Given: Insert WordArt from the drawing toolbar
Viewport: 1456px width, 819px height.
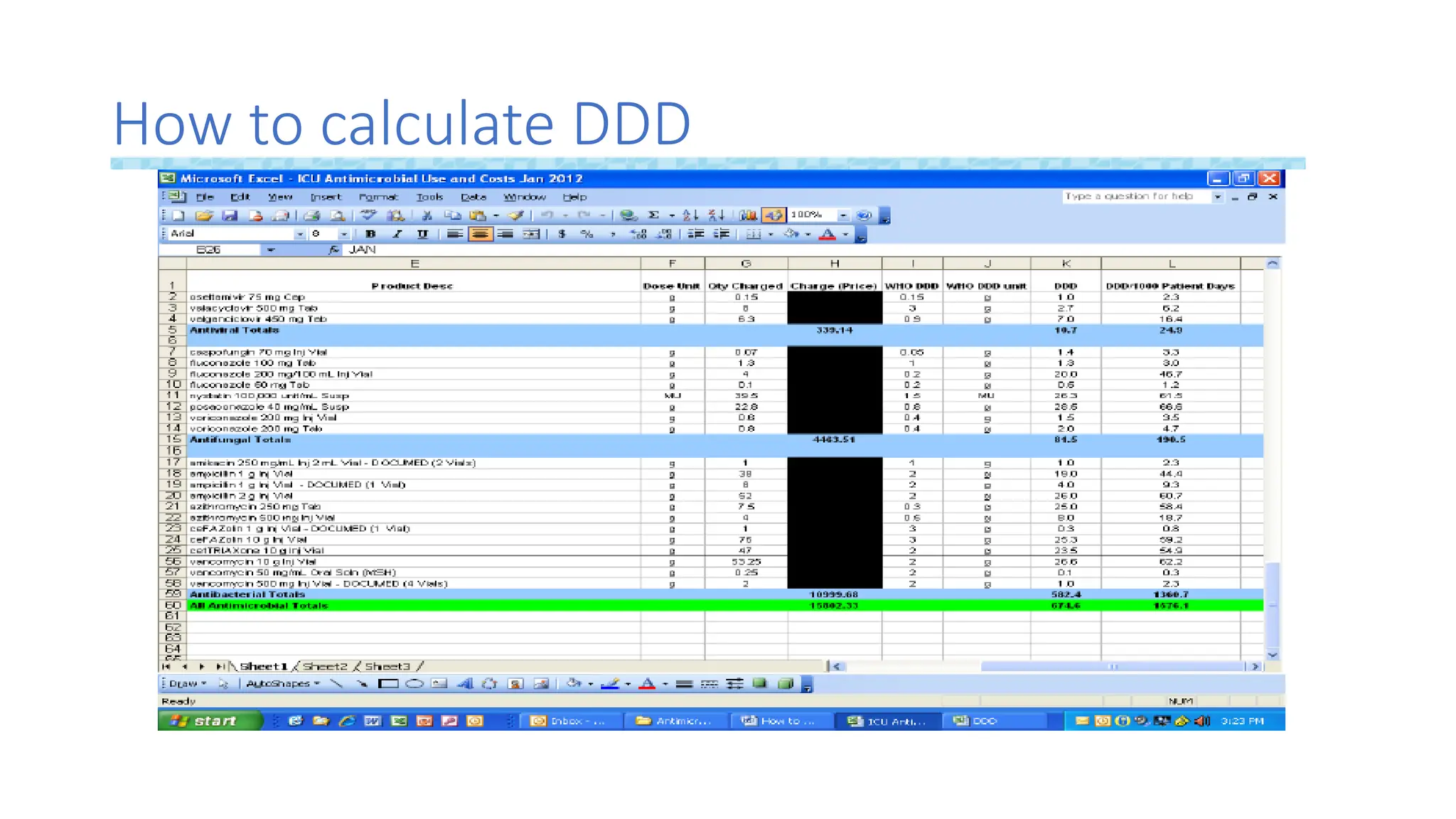Looking at the screenshot, I should coord(465,684).
